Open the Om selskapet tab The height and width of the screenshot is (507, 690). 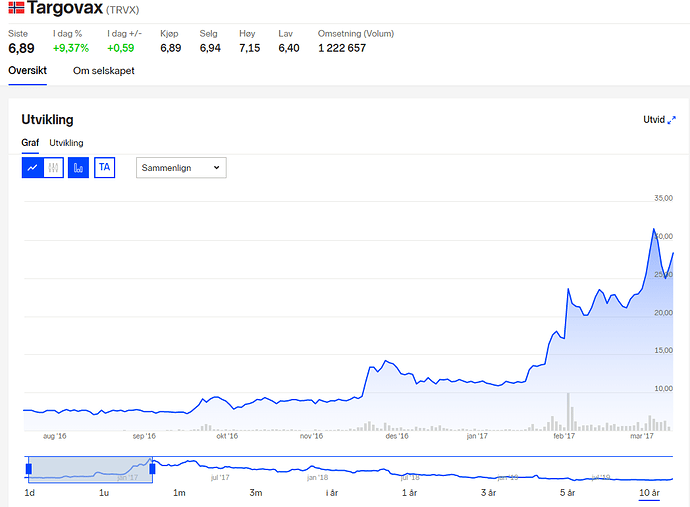pos(103,71)
